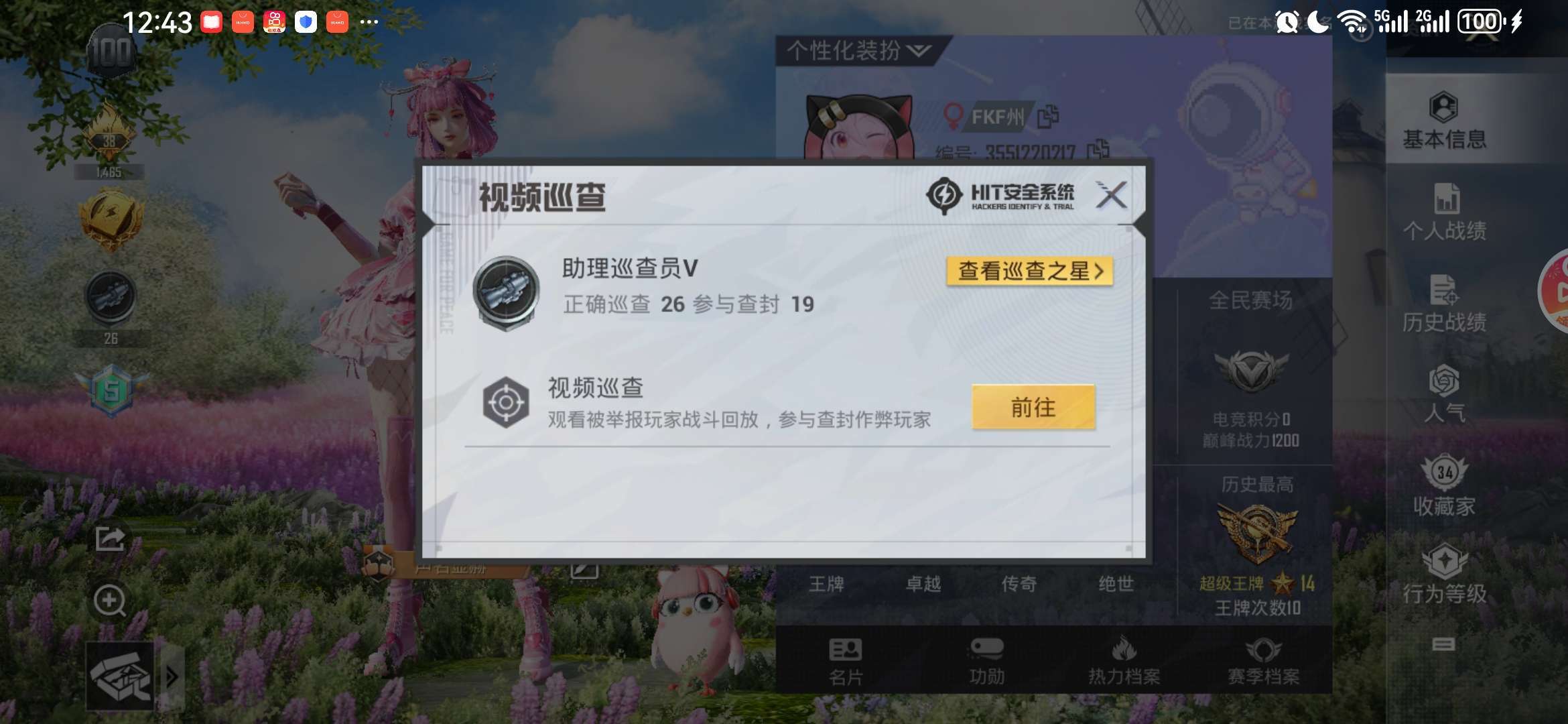Image resolution: width=1568 pixels, height=724 pixels.
Task: Click the share icon on the left side
Action: click(110, 538)
